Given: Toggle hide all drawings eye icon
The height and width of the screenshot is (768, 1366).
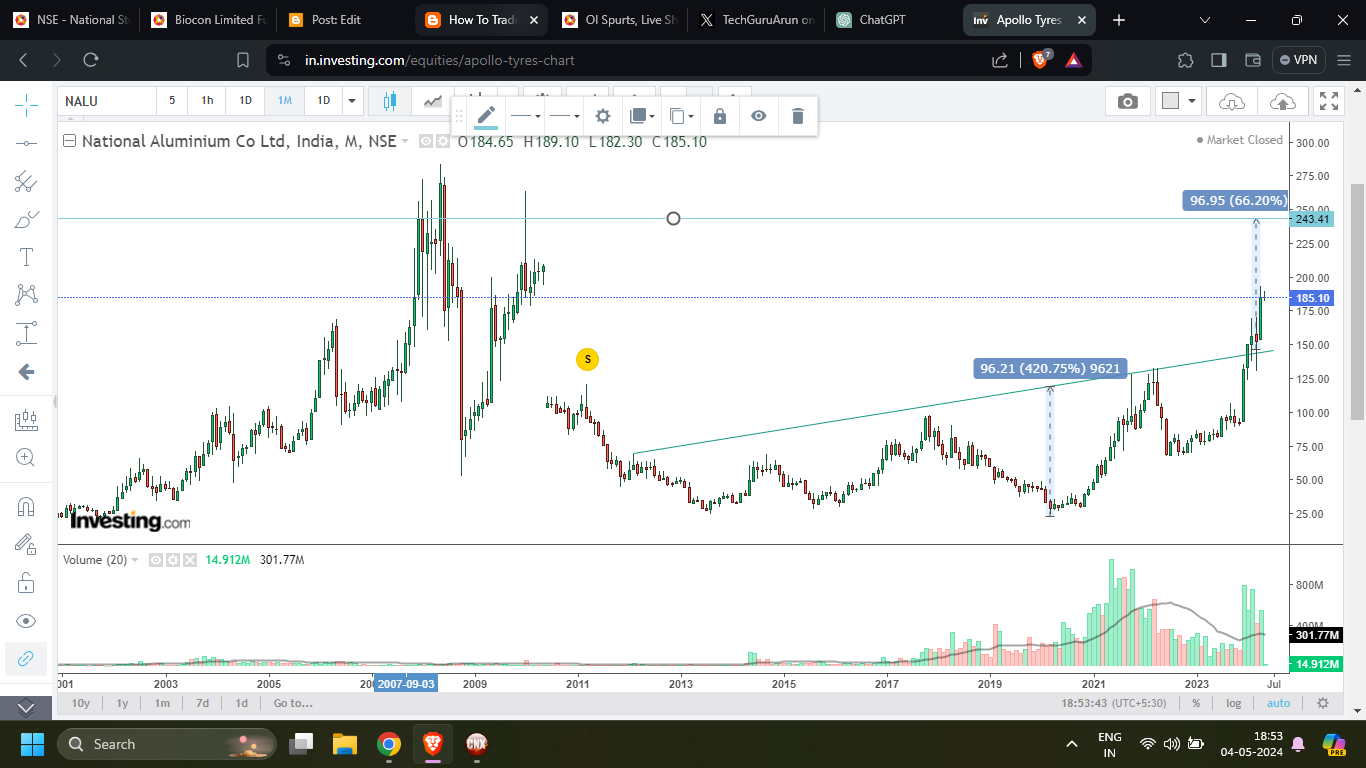Looking at the screenshot, I should (x=26, y=620).
